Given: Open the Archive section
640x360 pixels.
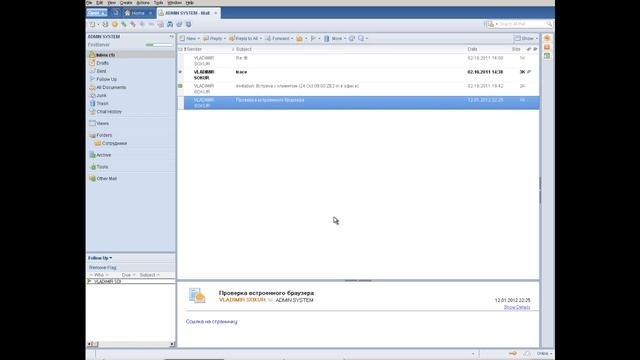Looking at the screenshot, I should click(104, 155).
